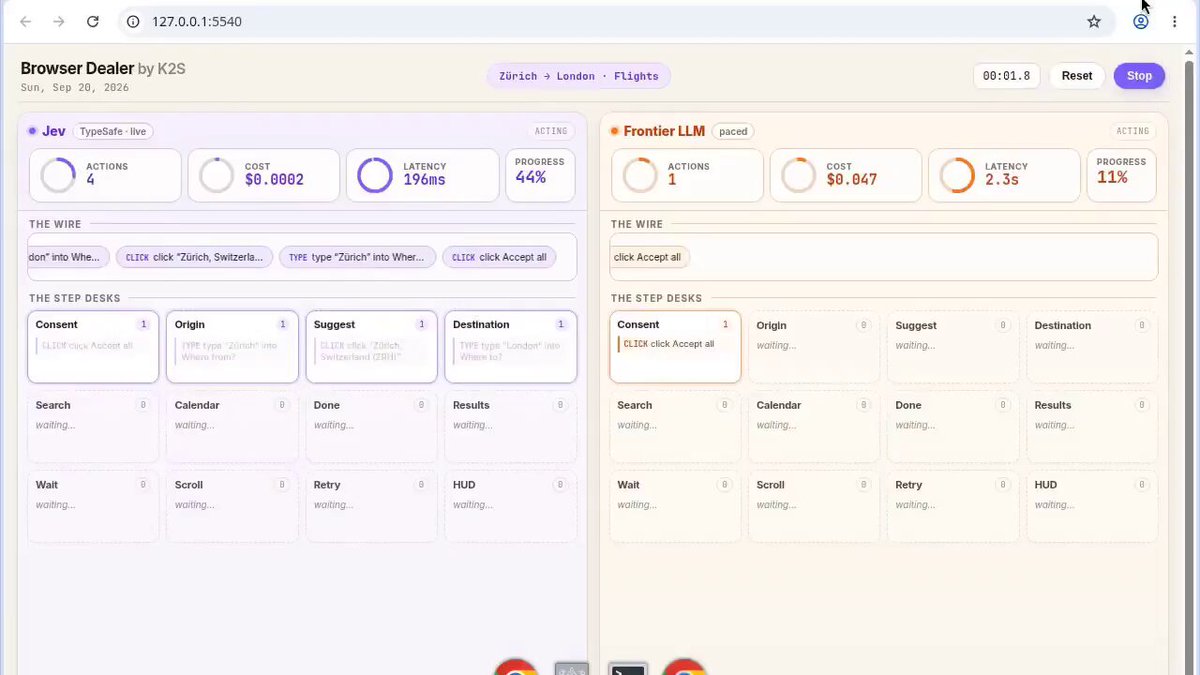The height and width of the screenshot is (675, 1200).
Task: Click the 00:01.8 timer readout
Action: (x=1007, y=76)
